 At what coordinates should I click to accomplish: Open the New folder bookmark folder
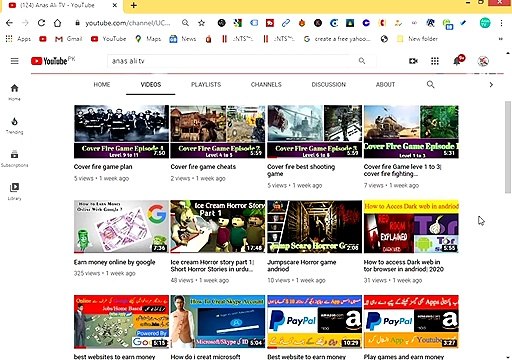417,39
